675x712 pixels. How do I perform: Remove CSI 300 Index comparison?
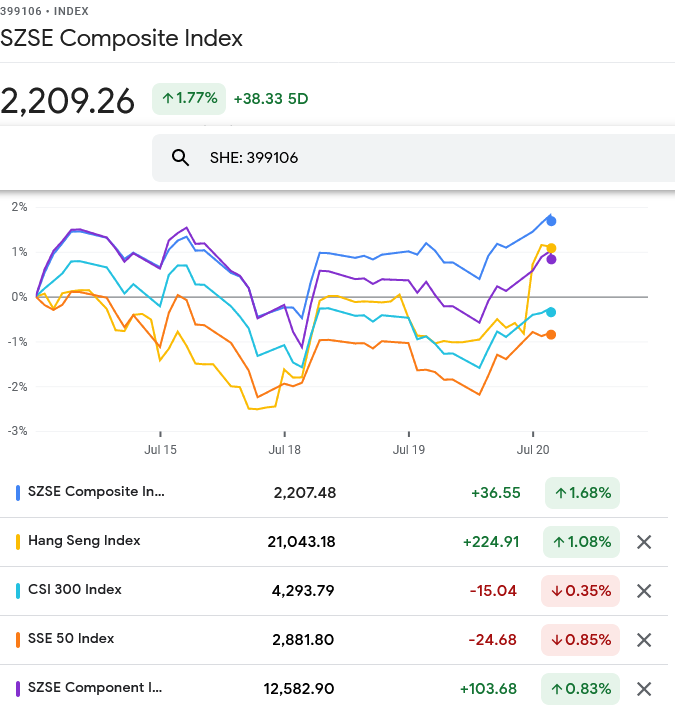[644, 591]
